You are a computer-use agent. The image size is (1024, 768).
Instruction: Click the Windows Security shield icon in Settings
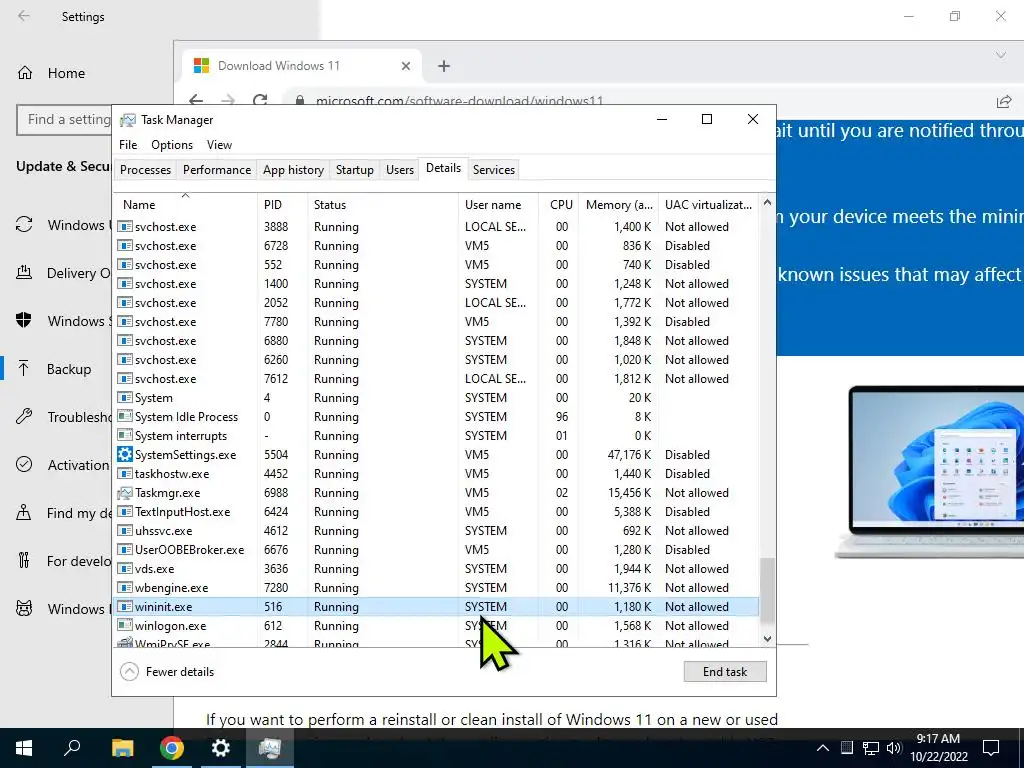(x=24, y=321)
